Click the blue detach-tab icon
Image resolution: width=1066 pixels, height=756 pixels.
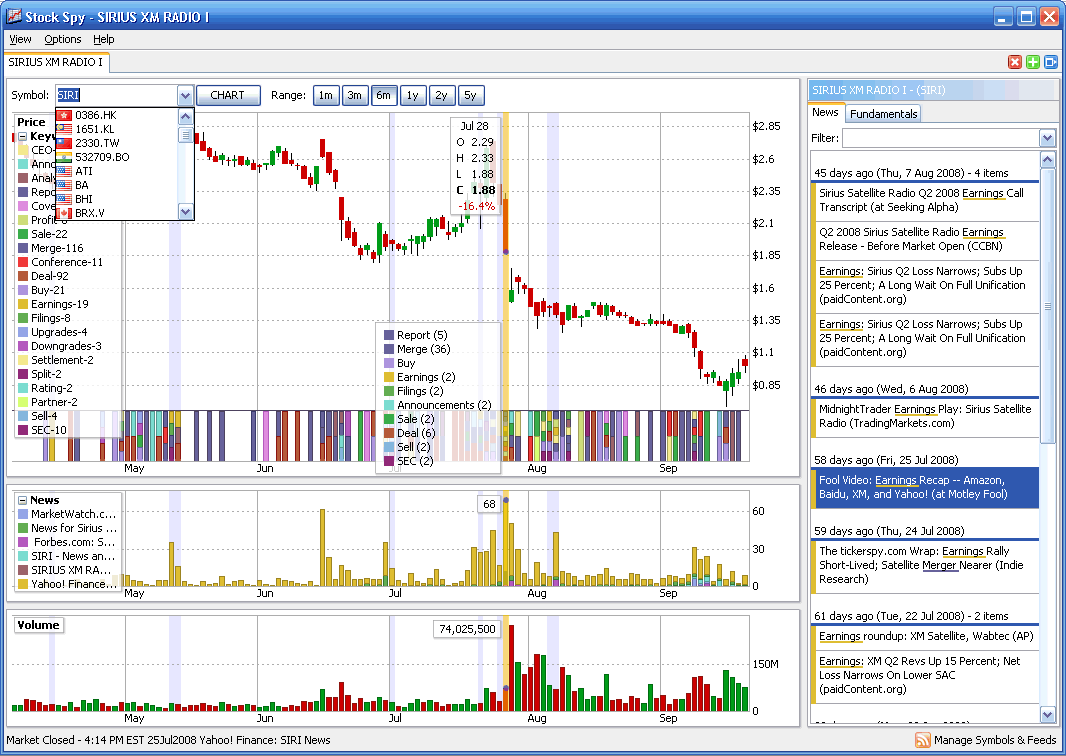(x=1051, y=62)
